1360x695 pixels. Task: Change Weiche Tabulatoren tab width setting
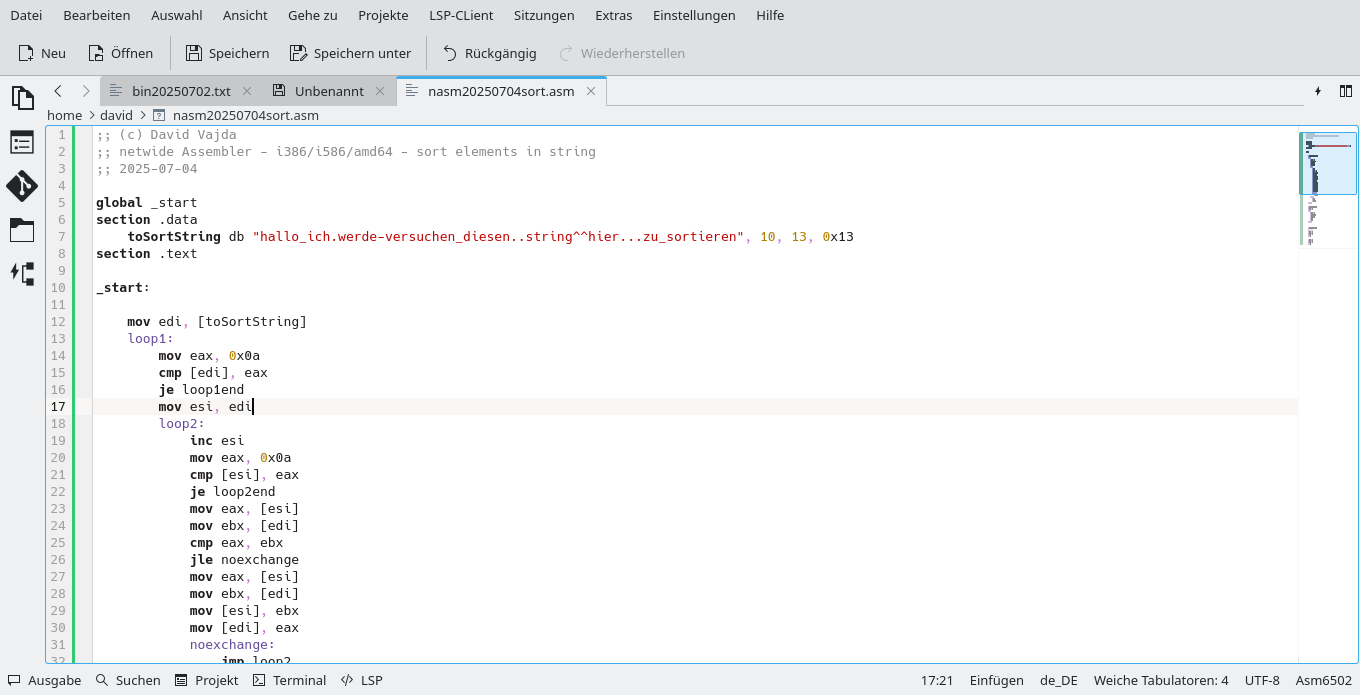click(x=1160, y=680)
